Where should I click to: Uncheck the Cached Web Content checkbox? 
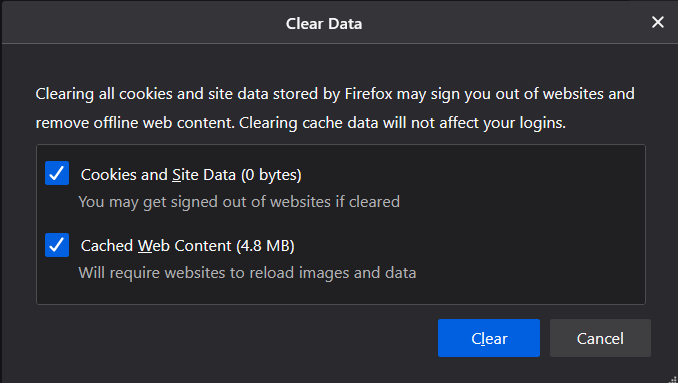point(57,245)
